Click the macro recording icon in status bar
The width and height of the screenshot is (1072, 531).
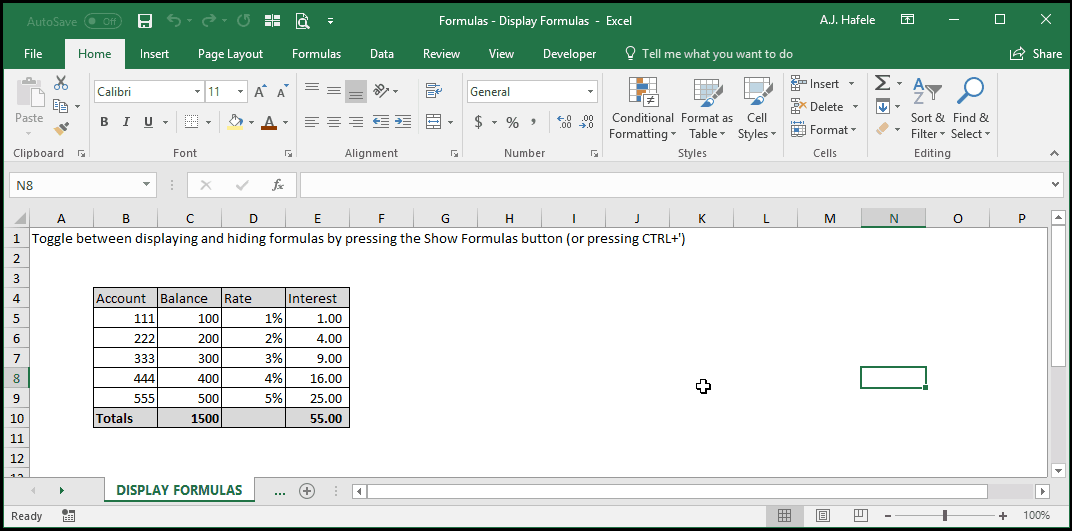68,515
